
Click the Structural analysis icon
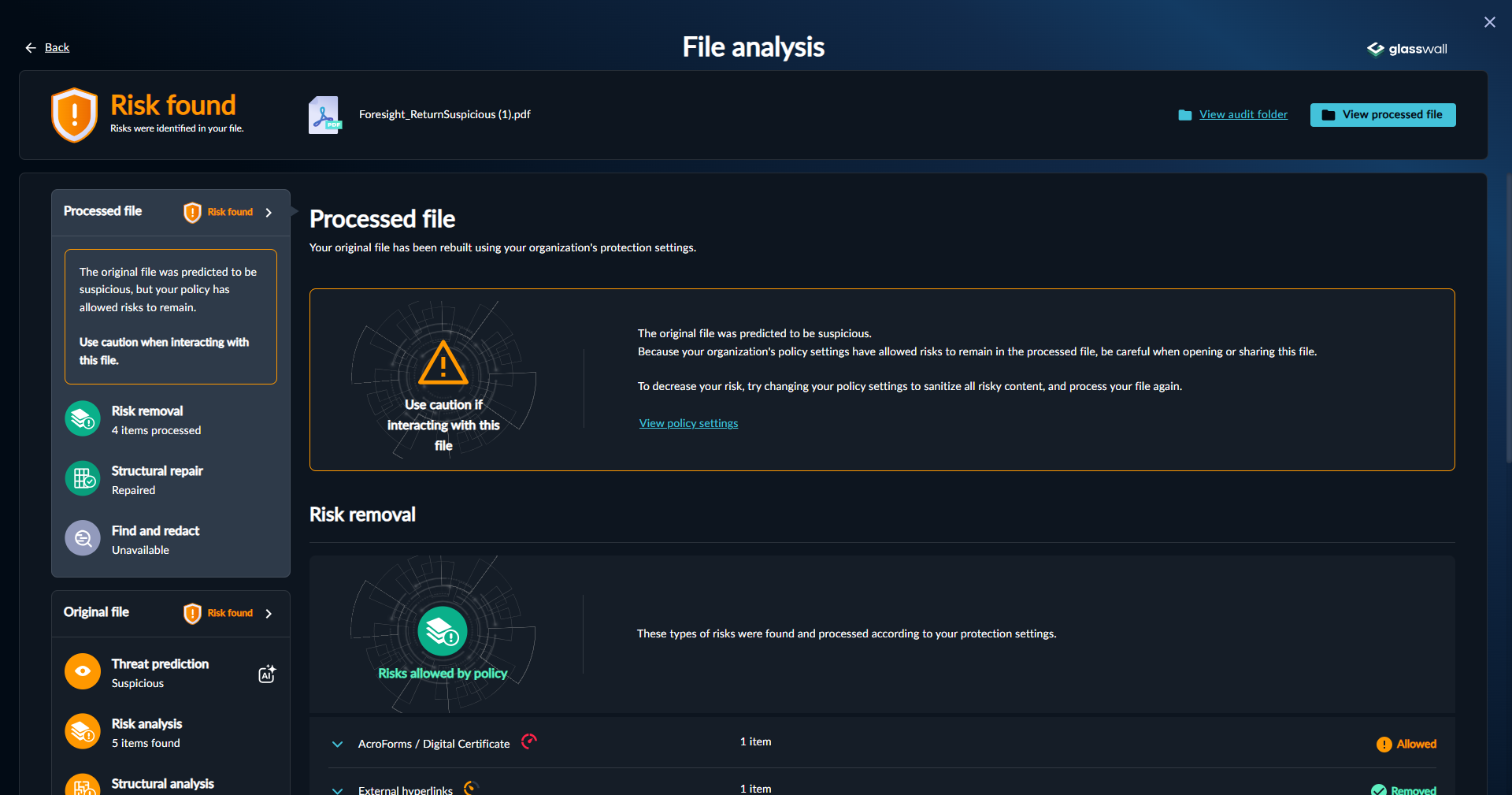(82, 786)
